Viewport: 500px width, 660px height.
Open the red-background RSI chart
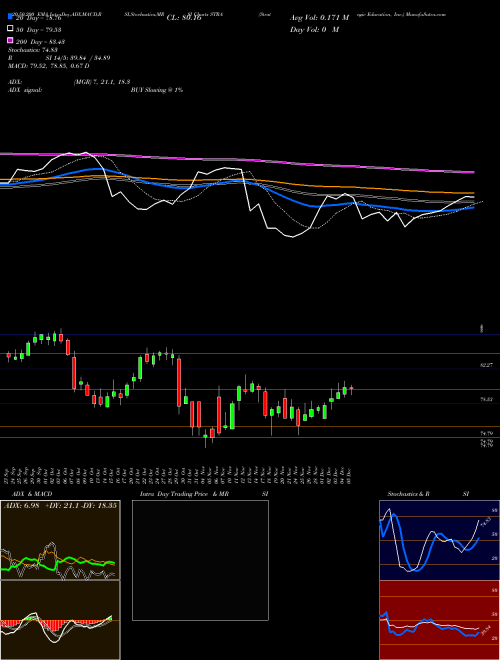(439, 620)
